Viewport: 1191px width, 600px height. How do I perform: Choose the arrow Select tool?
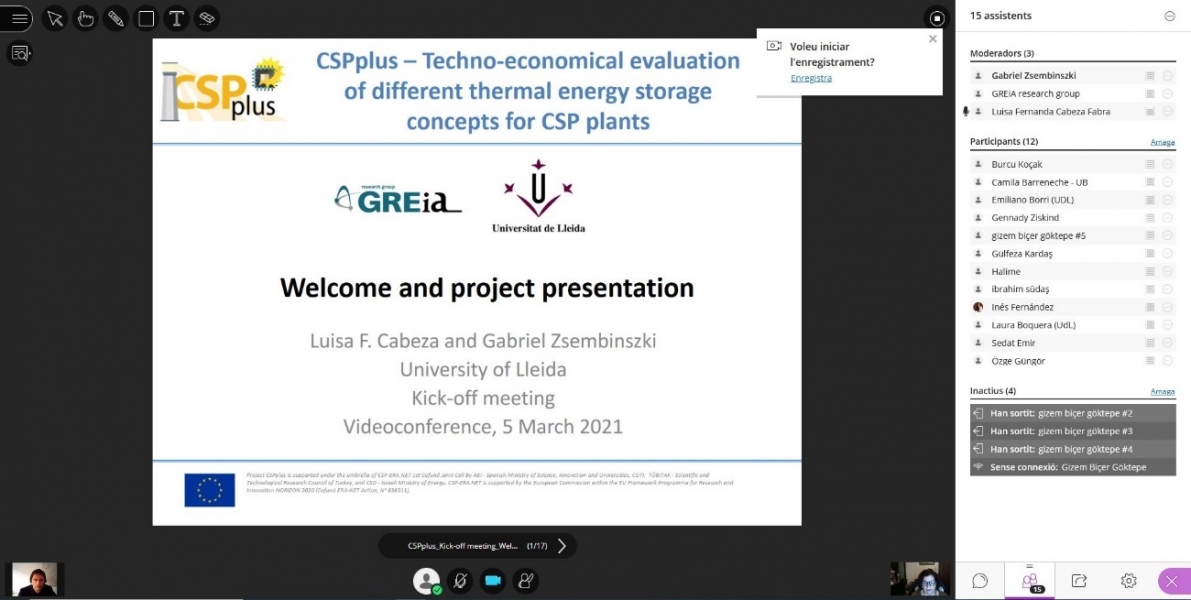[55, 19]
